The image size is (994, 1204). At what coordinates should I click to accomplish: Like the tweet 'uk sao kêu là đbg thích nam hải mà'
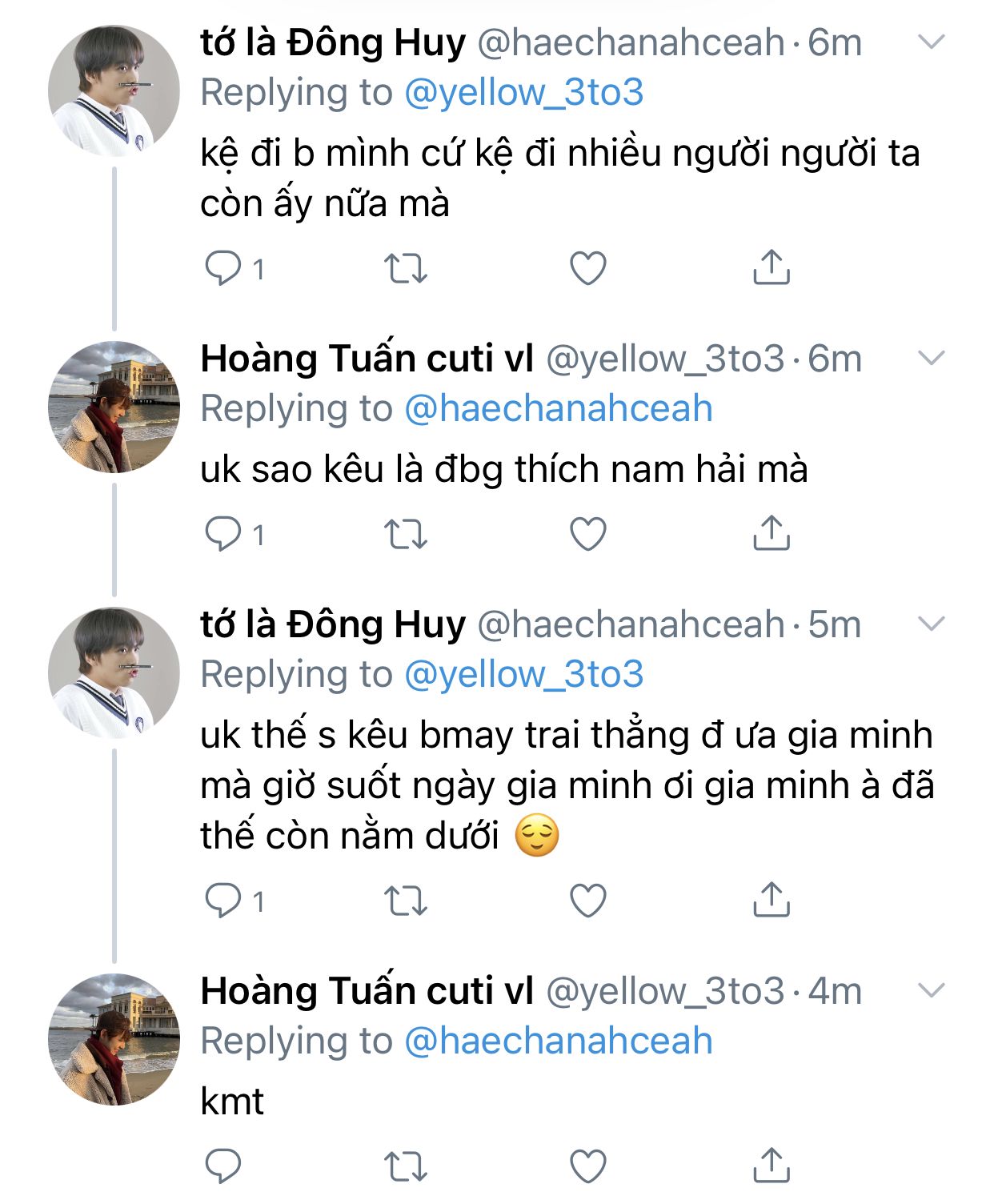[x=588, y=534]
